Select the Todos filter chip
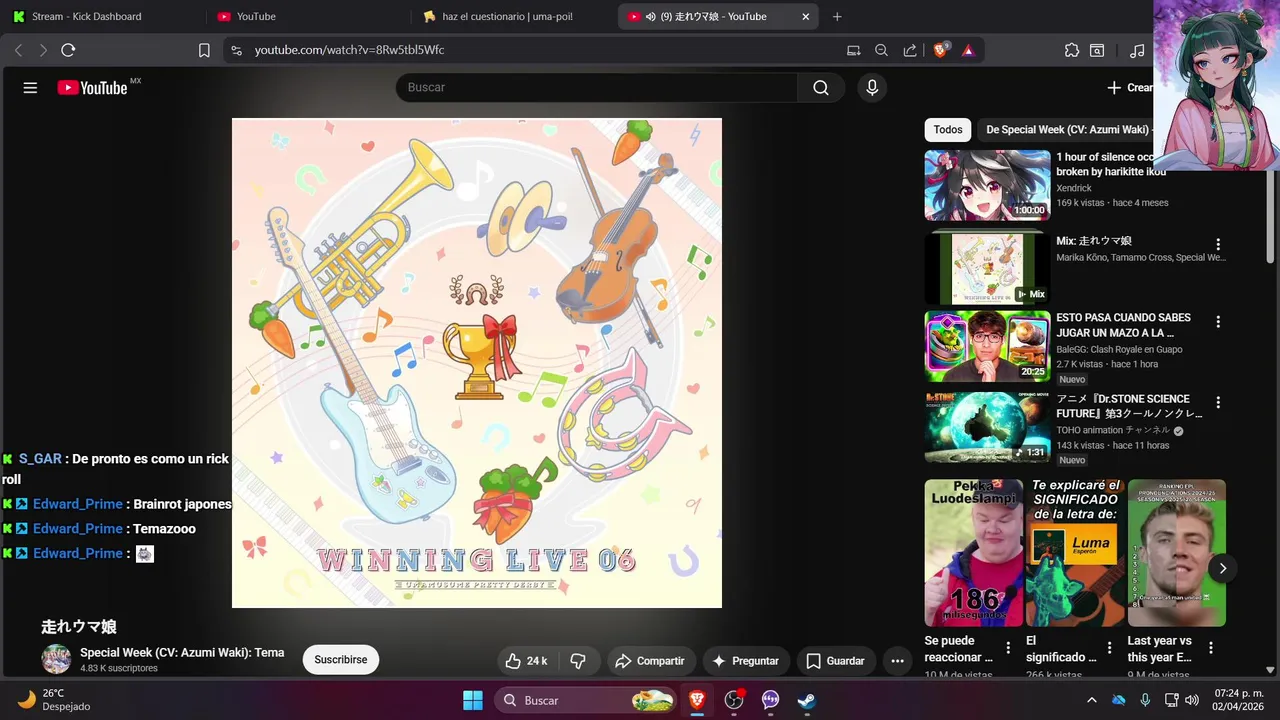Image resolution: width=1280 pixels, height=720 pixels. (x=948, y=129)
